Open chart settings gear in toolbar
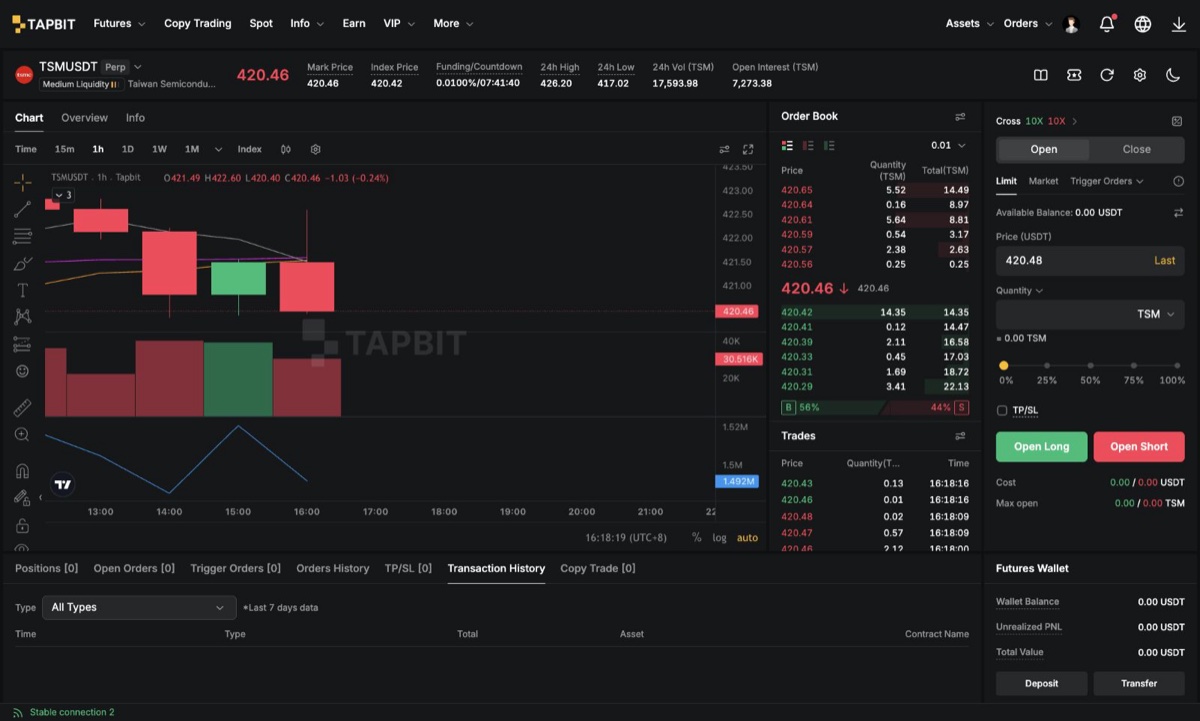Screen dimensions: 1200x721 [x=316, y=149]
